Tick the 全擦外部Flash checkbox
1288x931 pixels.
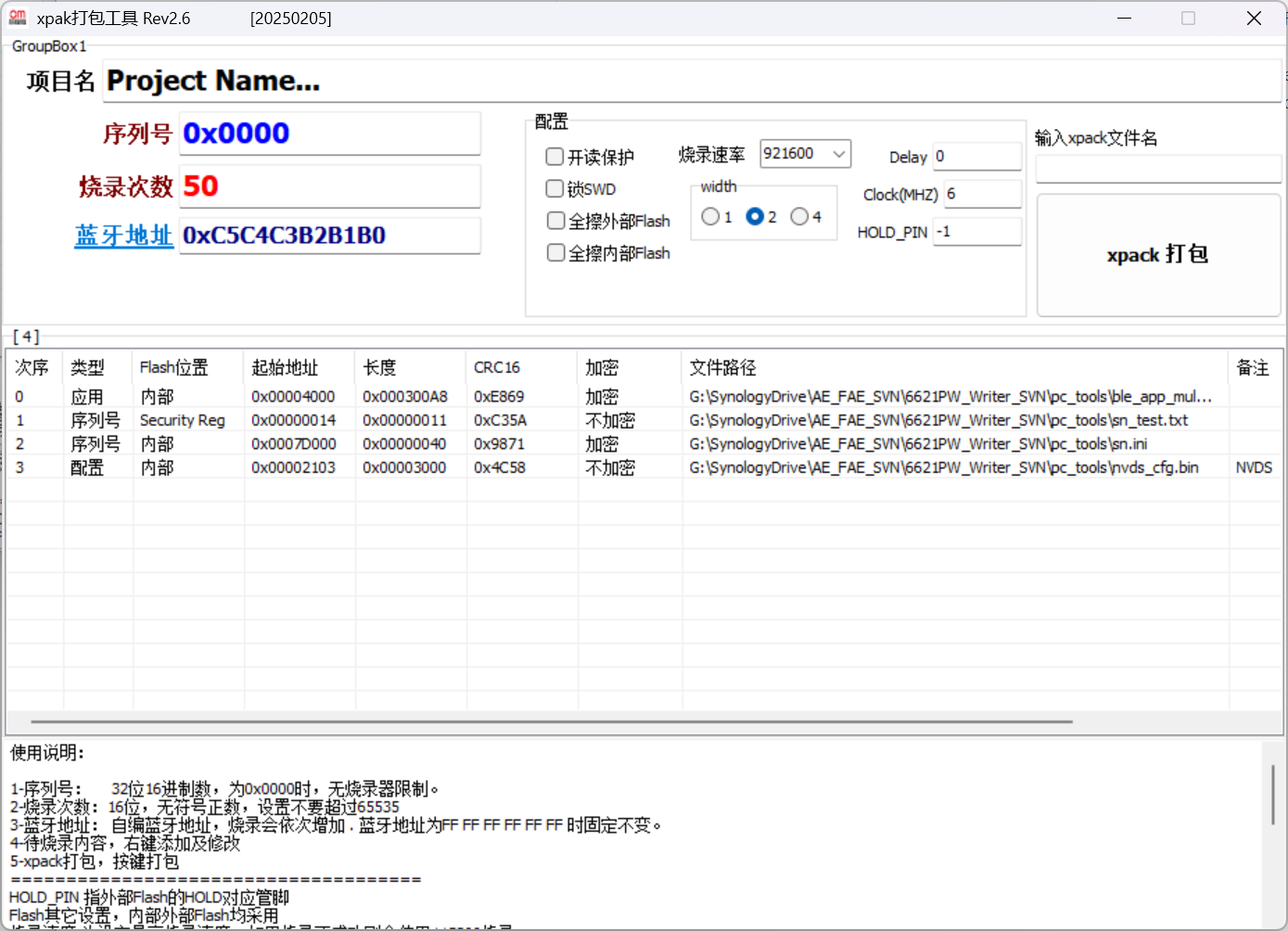coord(556,221)
